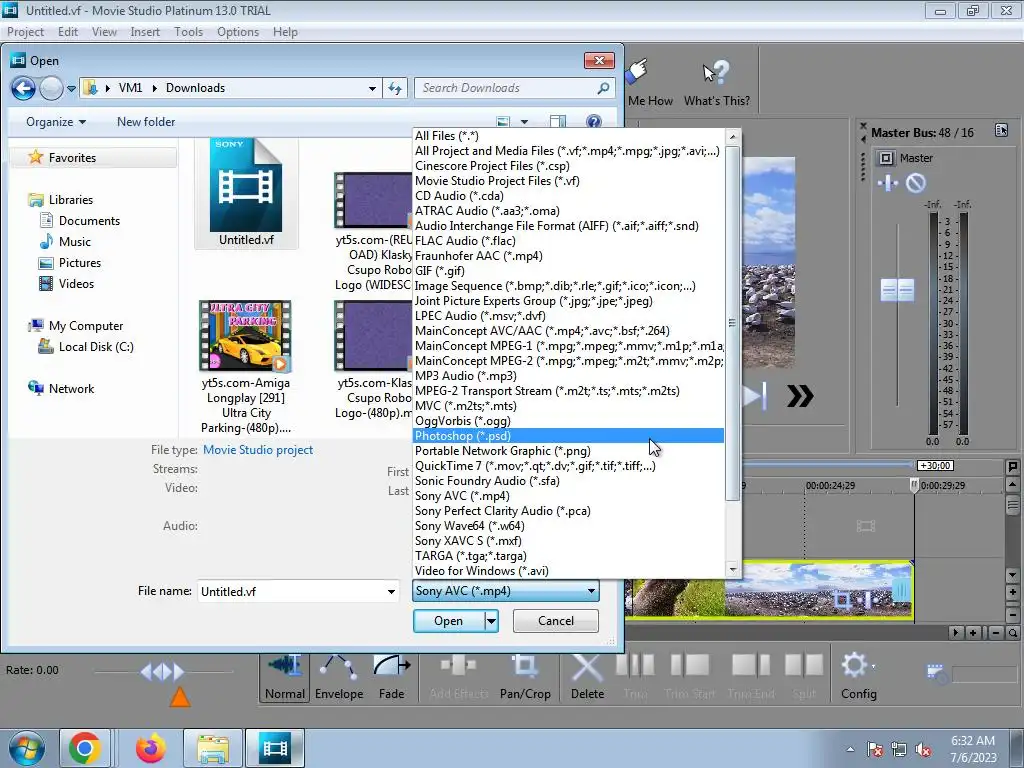Click the search magnifier icon
Viewport: 1024px width, 768px height.
603,88
